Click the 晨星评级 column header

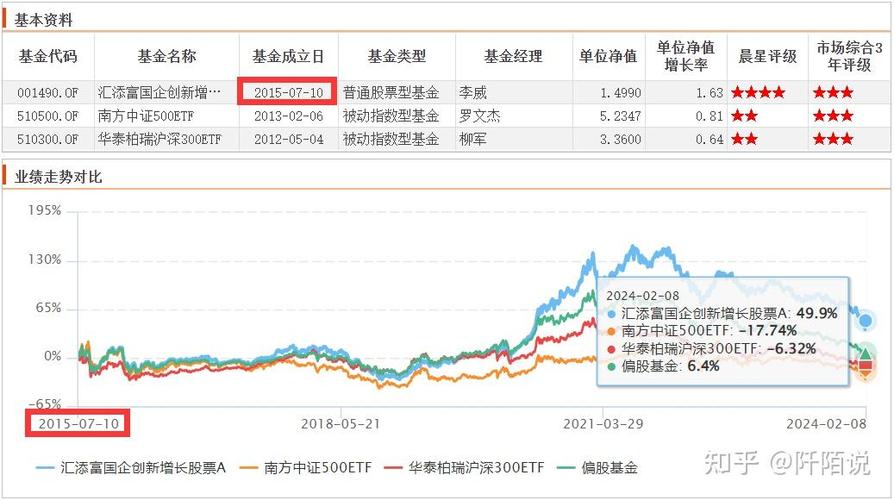(767, 56)
